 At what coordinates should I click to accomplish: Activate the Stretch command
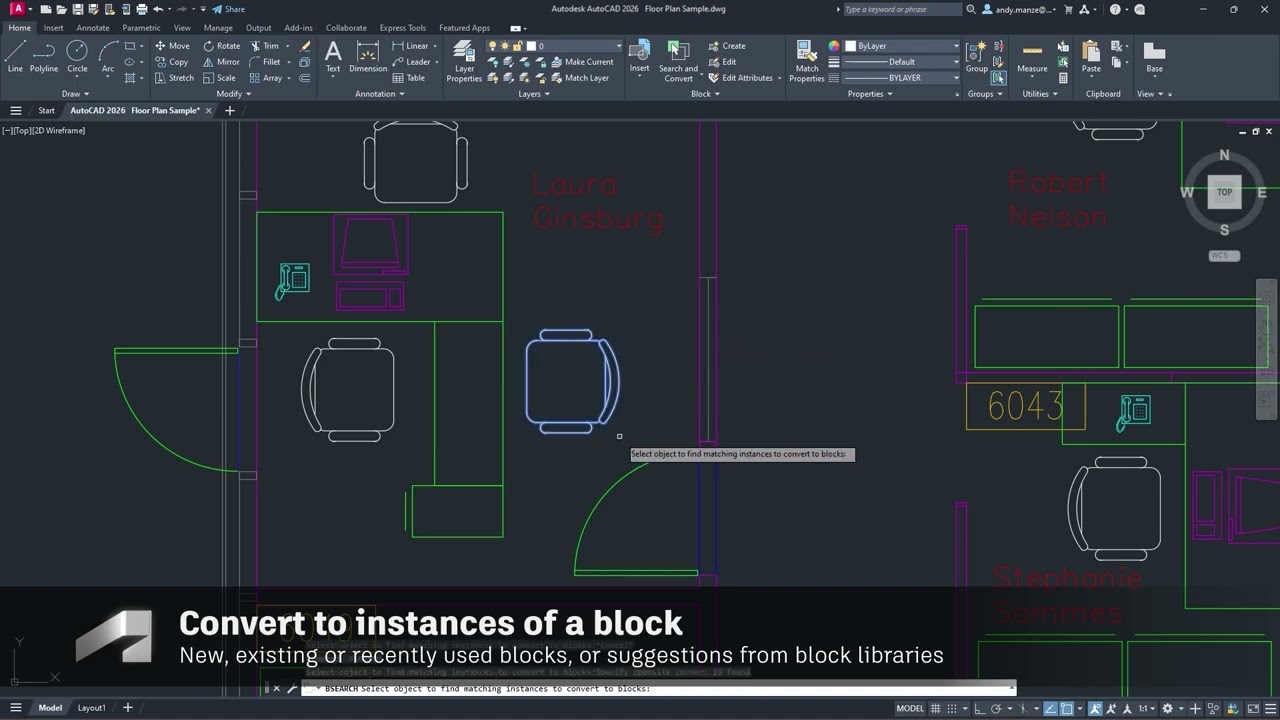pyautogui.click(x=174, y=78)
